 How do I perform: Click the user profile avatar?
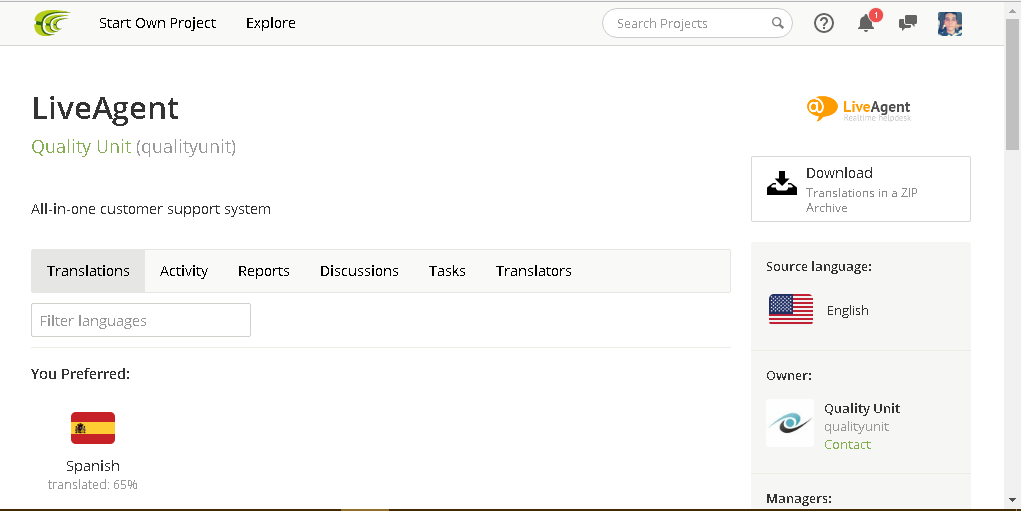[x=950, y=23]
